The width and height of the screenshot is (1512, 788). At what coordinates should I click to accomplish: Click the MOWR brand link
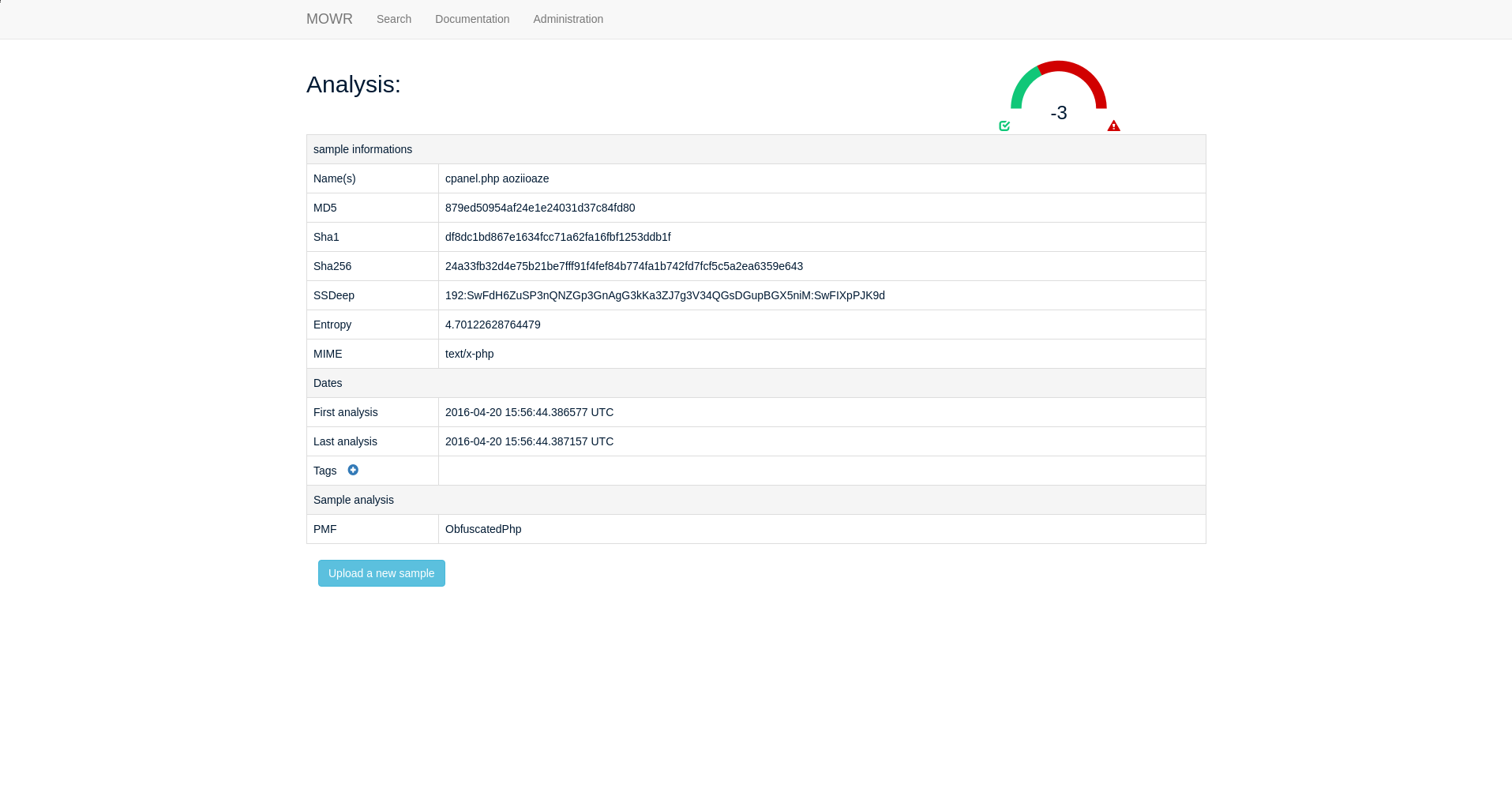[x=329, y=19]
